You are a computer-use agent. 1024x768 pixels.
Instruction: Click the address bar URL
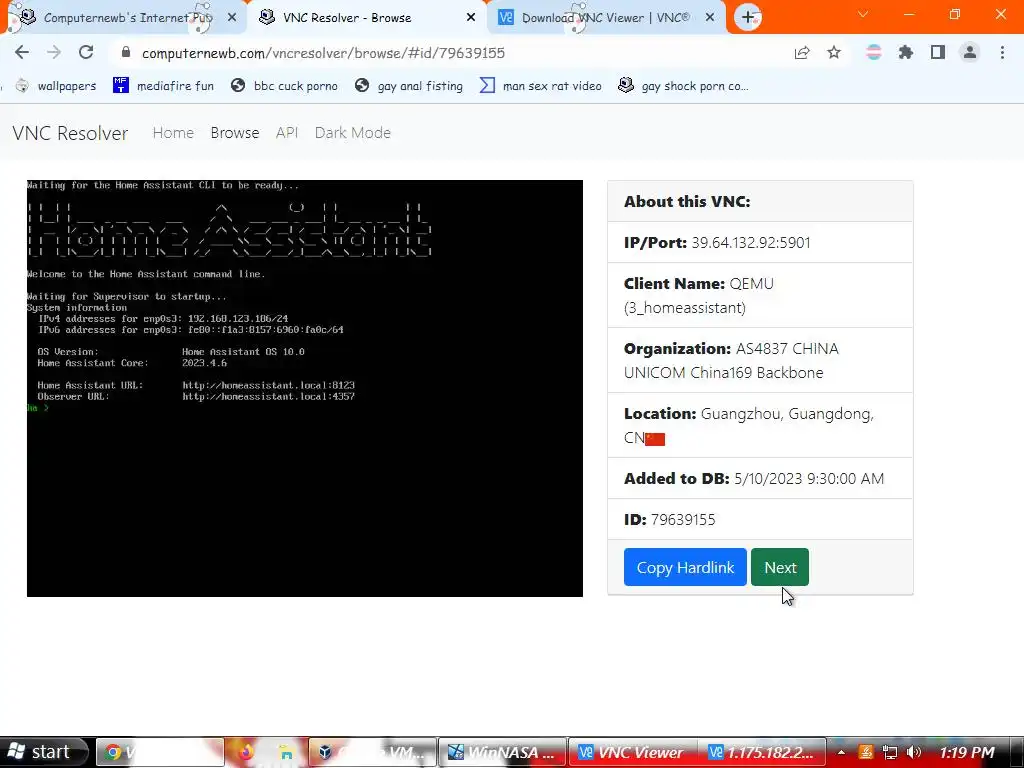(x=323, y=53)
